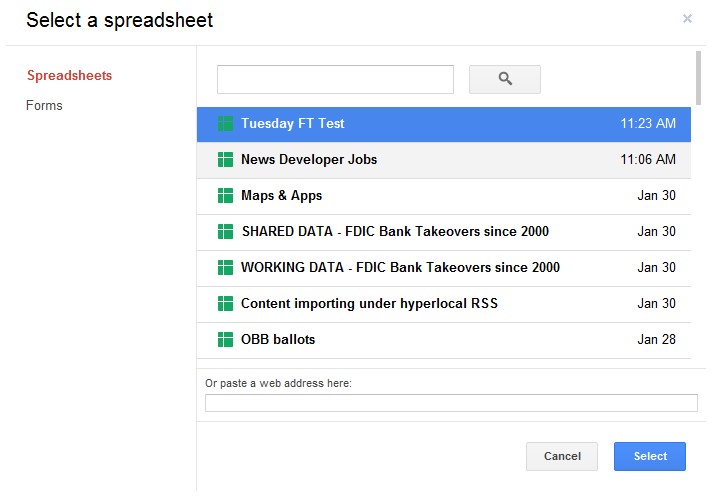Click spreadsheet icon beside Maps & Apps

point(225,196)
